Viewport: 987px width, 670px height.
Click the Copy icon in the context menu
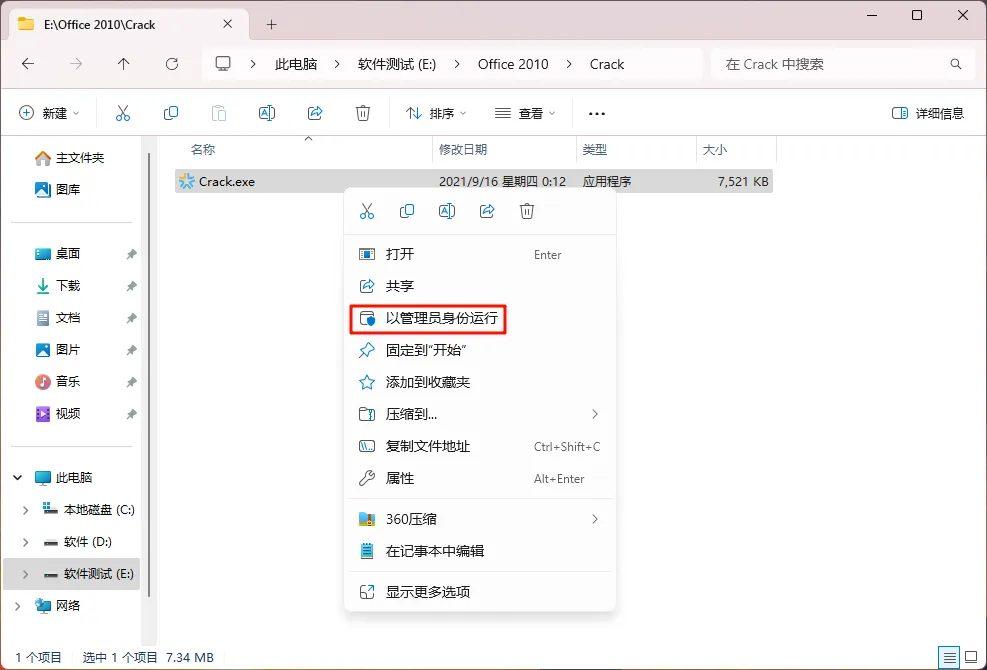407,211
